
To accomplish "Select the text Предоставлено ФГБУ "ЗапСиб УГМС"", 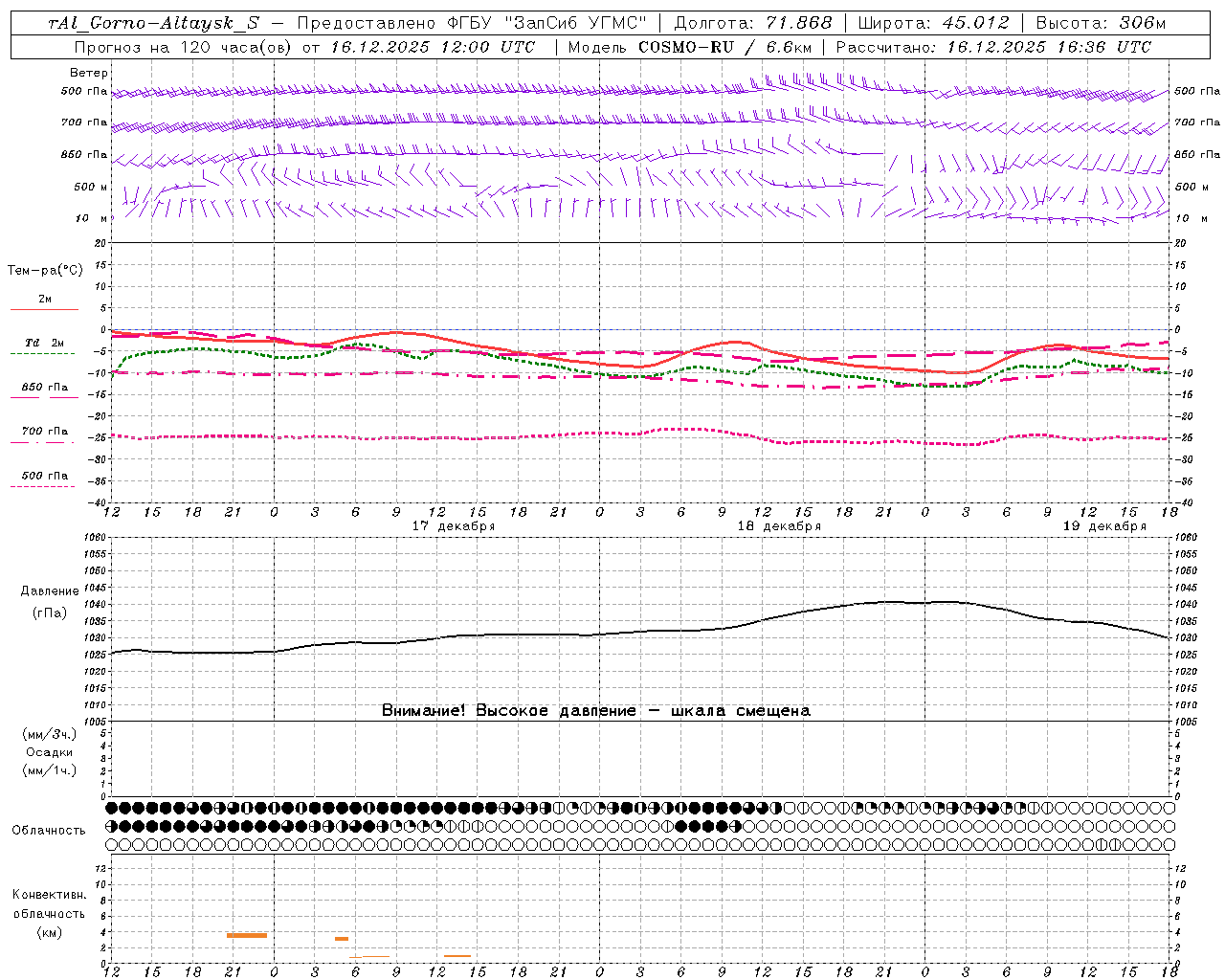I will 472,23.
